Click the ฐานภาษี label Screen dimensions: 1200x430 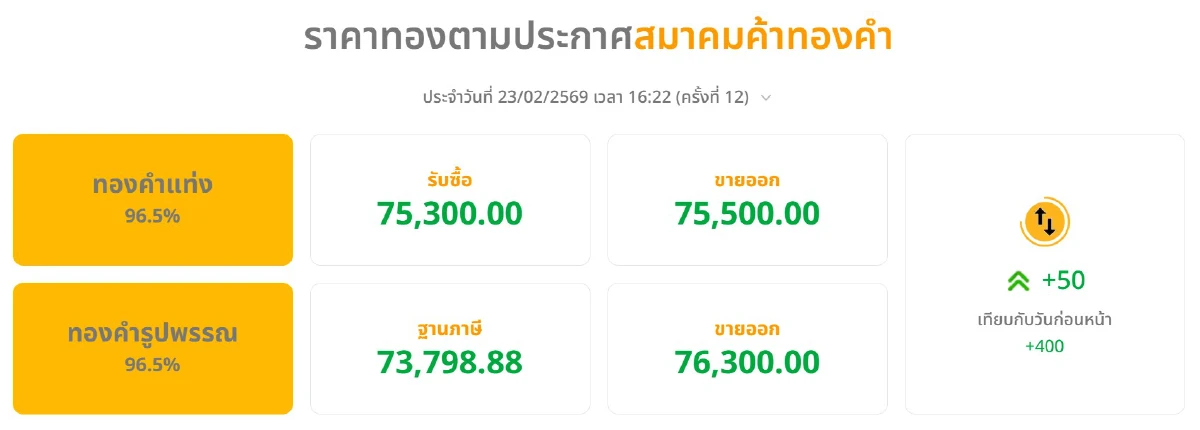pyautogui.click(x=449, y=329)
